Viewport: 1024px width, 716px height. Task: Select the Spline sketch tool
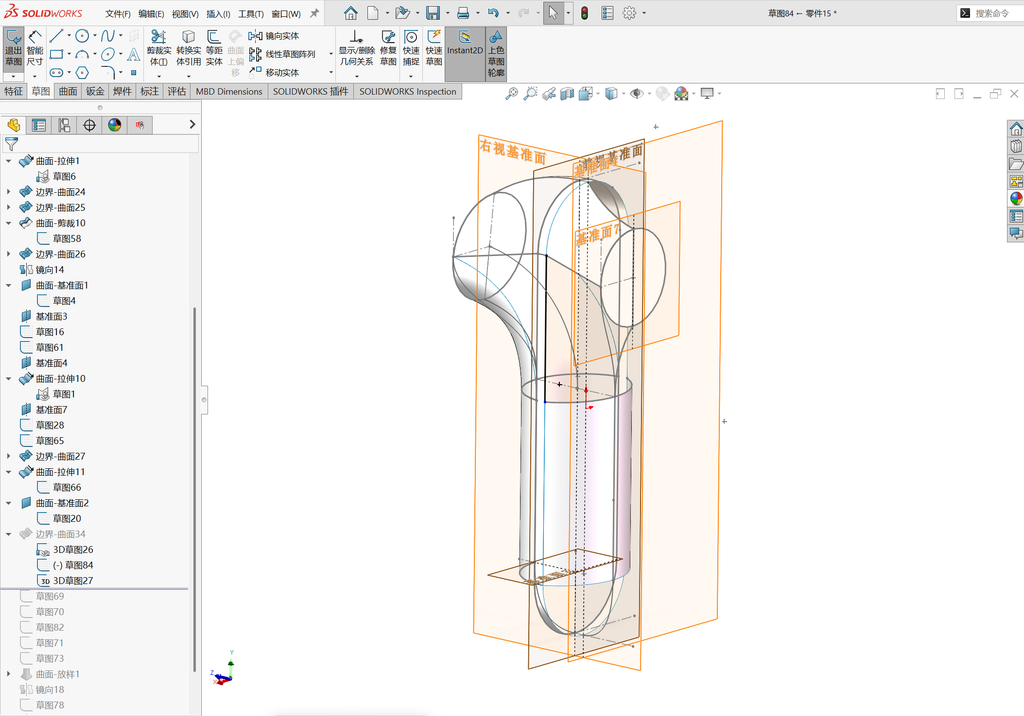(x=108, y=35)
